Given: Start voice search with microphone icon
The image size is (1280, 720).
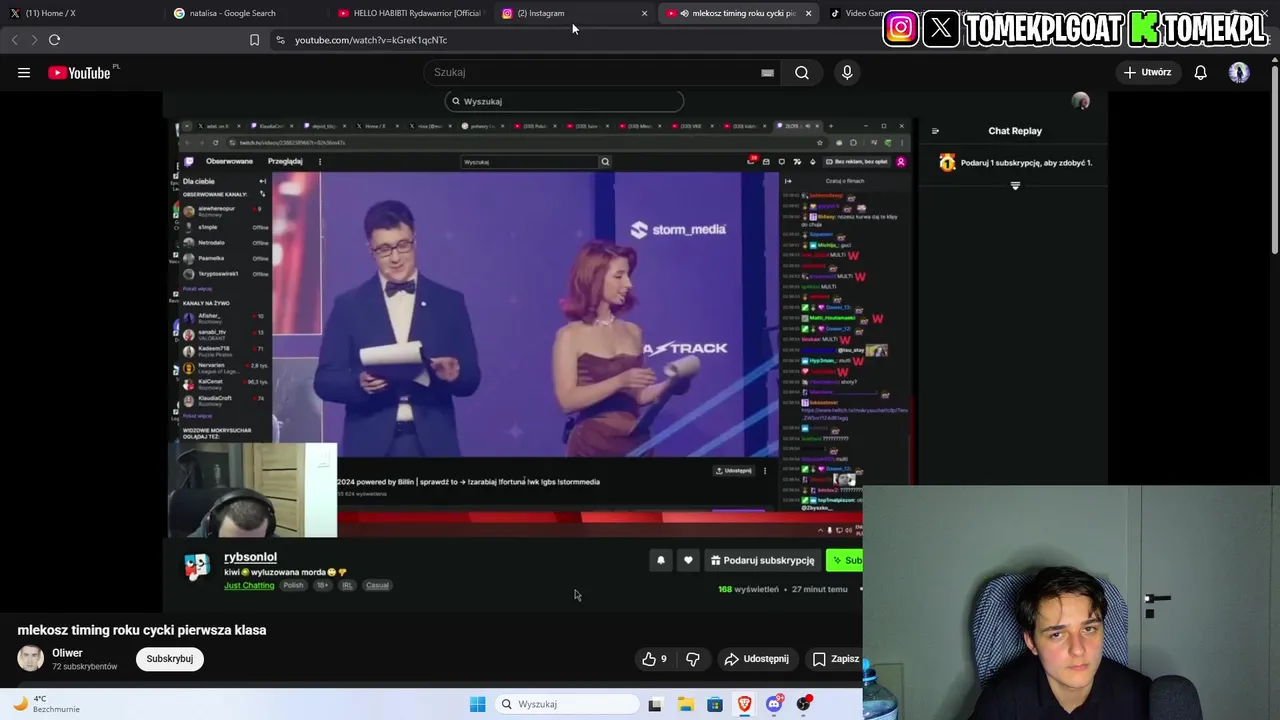Looking at the screenshot, I should (847, 72).
